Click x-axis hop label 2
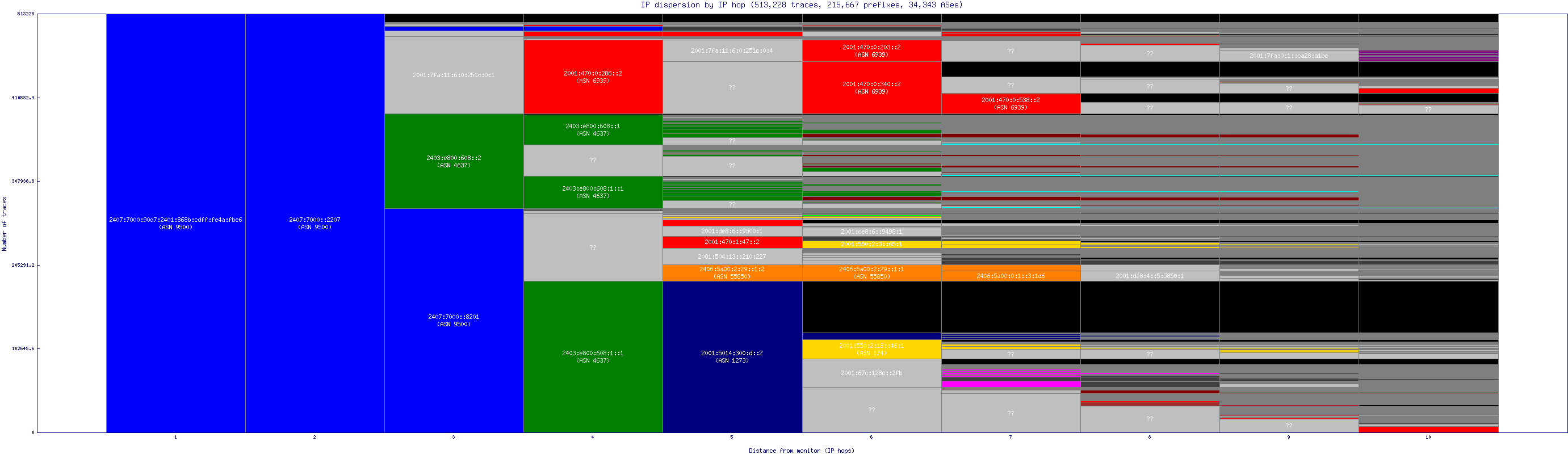The image size is (1568, 454). pyautogui.click(x=315, y=438)
